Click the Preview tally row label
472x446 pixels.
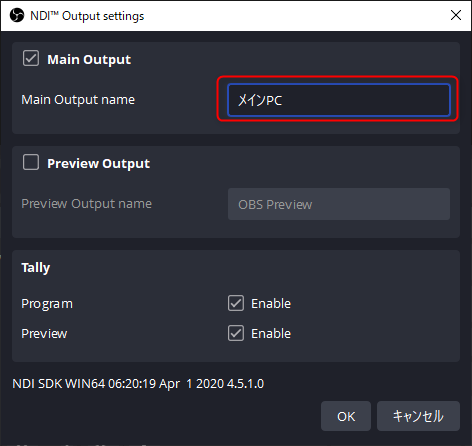coord(44,333)
